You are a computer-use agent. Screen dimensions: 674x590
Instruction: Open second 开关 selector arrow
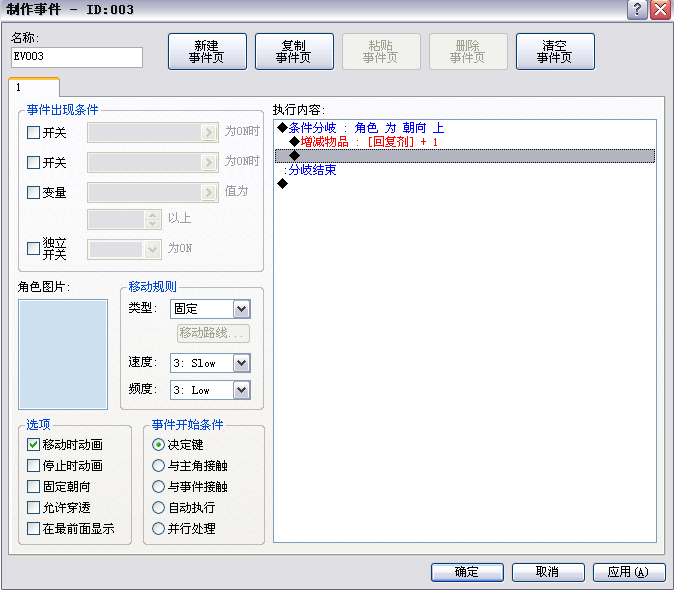(209, 162)
